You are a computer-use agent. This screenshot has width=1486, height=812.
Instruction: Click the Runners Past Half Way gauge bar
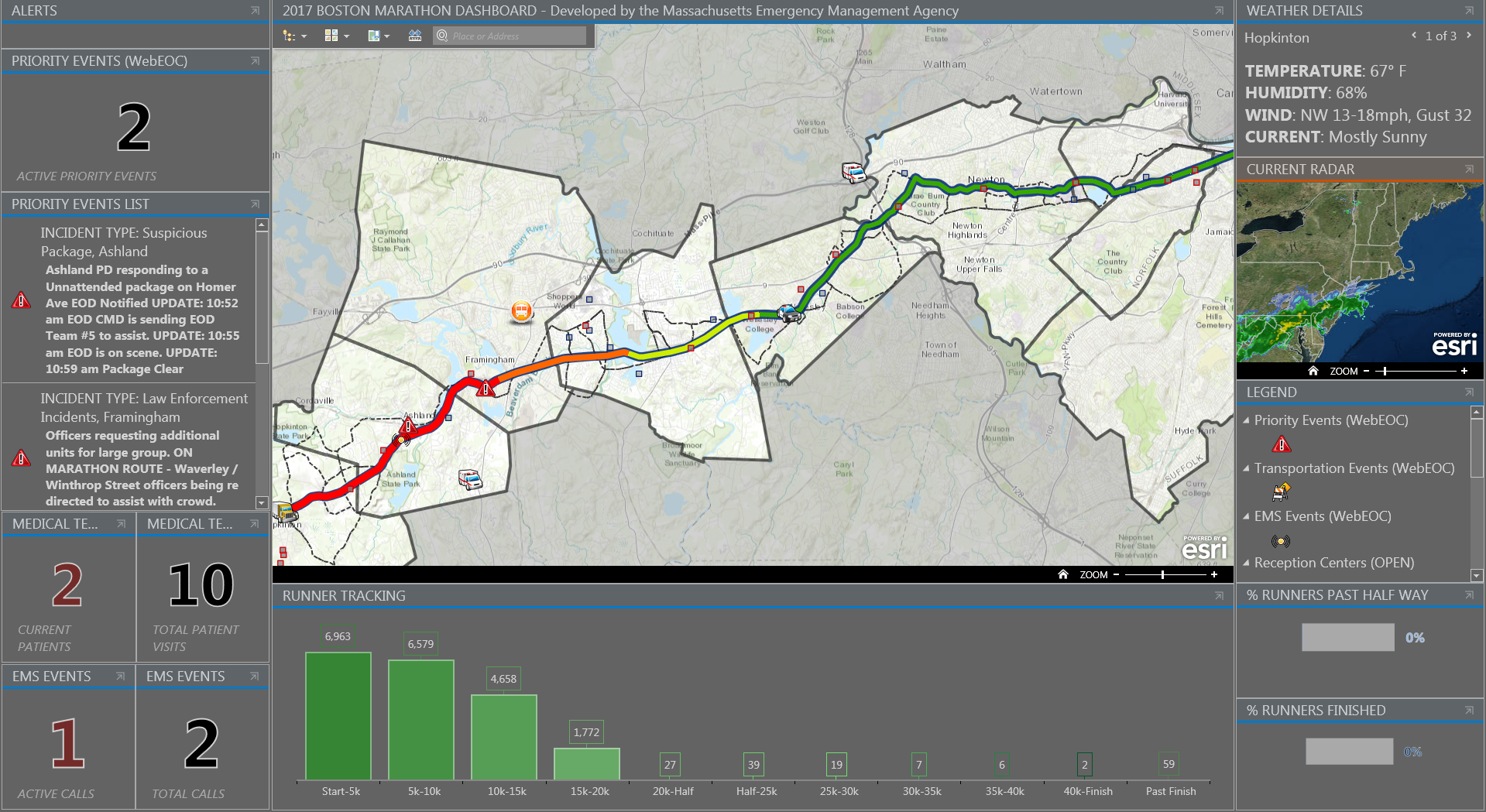click(x=1348, y=637)
